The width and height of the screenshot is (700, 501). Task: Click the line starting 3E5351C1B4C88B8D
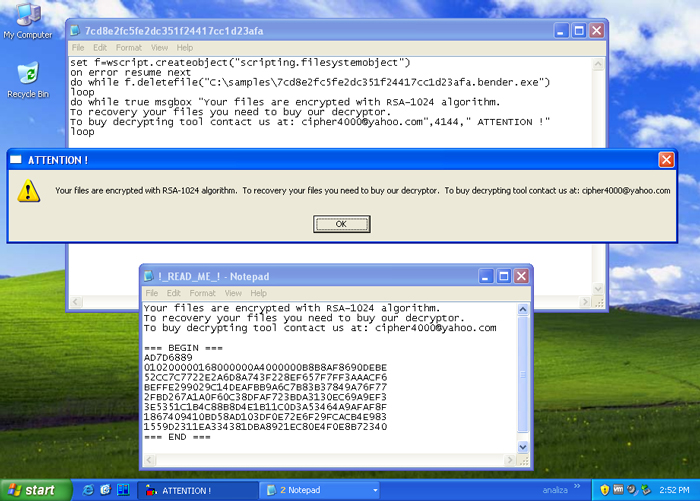pyautogui.click(x=265, y=407)
